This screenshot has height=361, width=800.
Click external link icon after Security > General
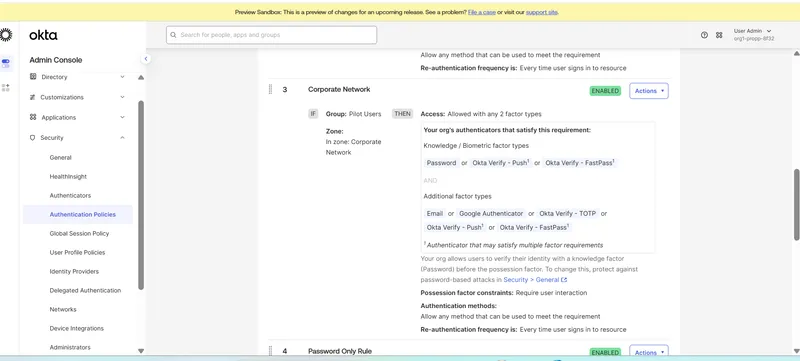[x=564, y=280]
